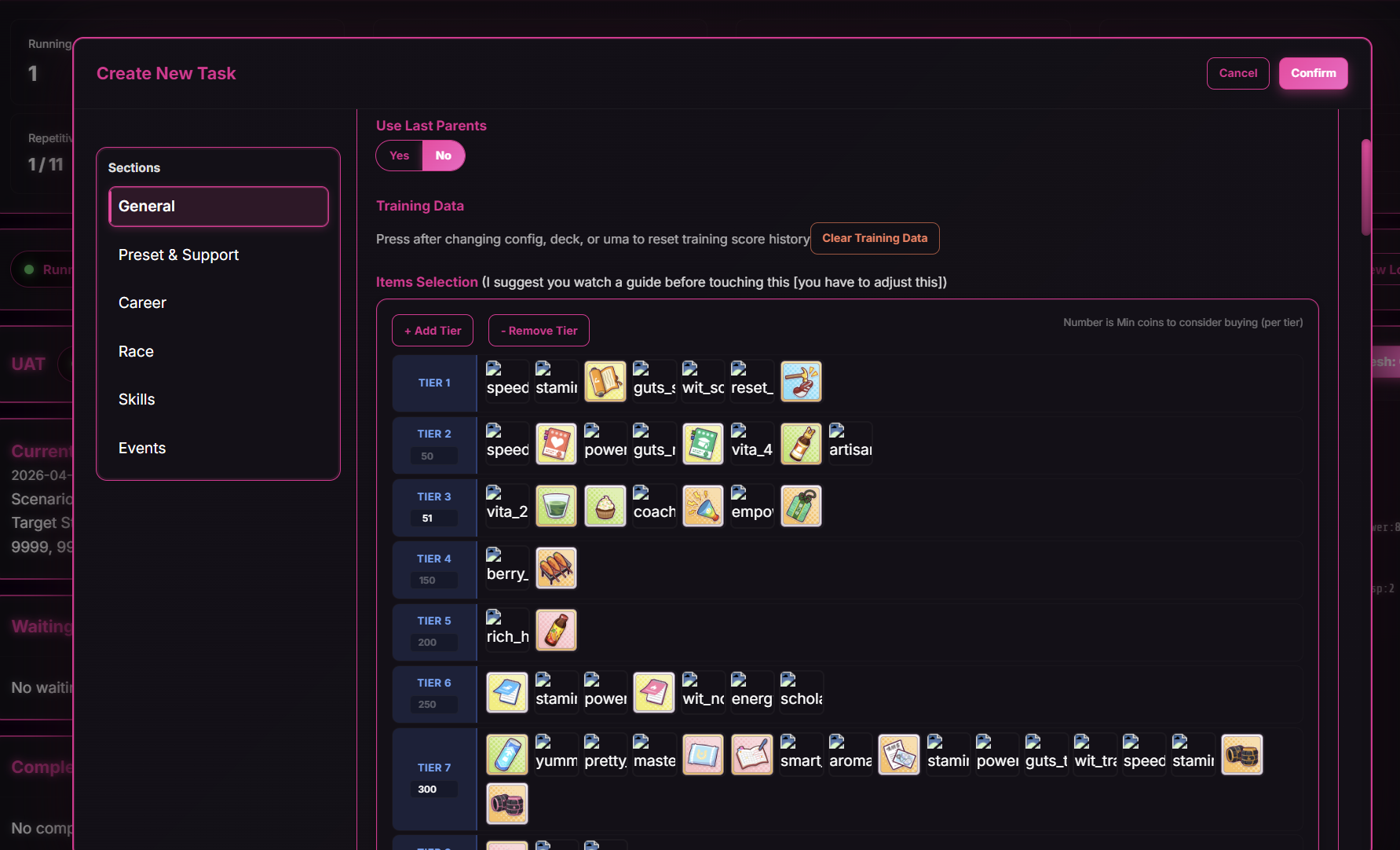The height and width of the screenshot is (850, 1400).
Task: Pick the open notebook with pen icon in Tier 7
Action: click(752, 755)
